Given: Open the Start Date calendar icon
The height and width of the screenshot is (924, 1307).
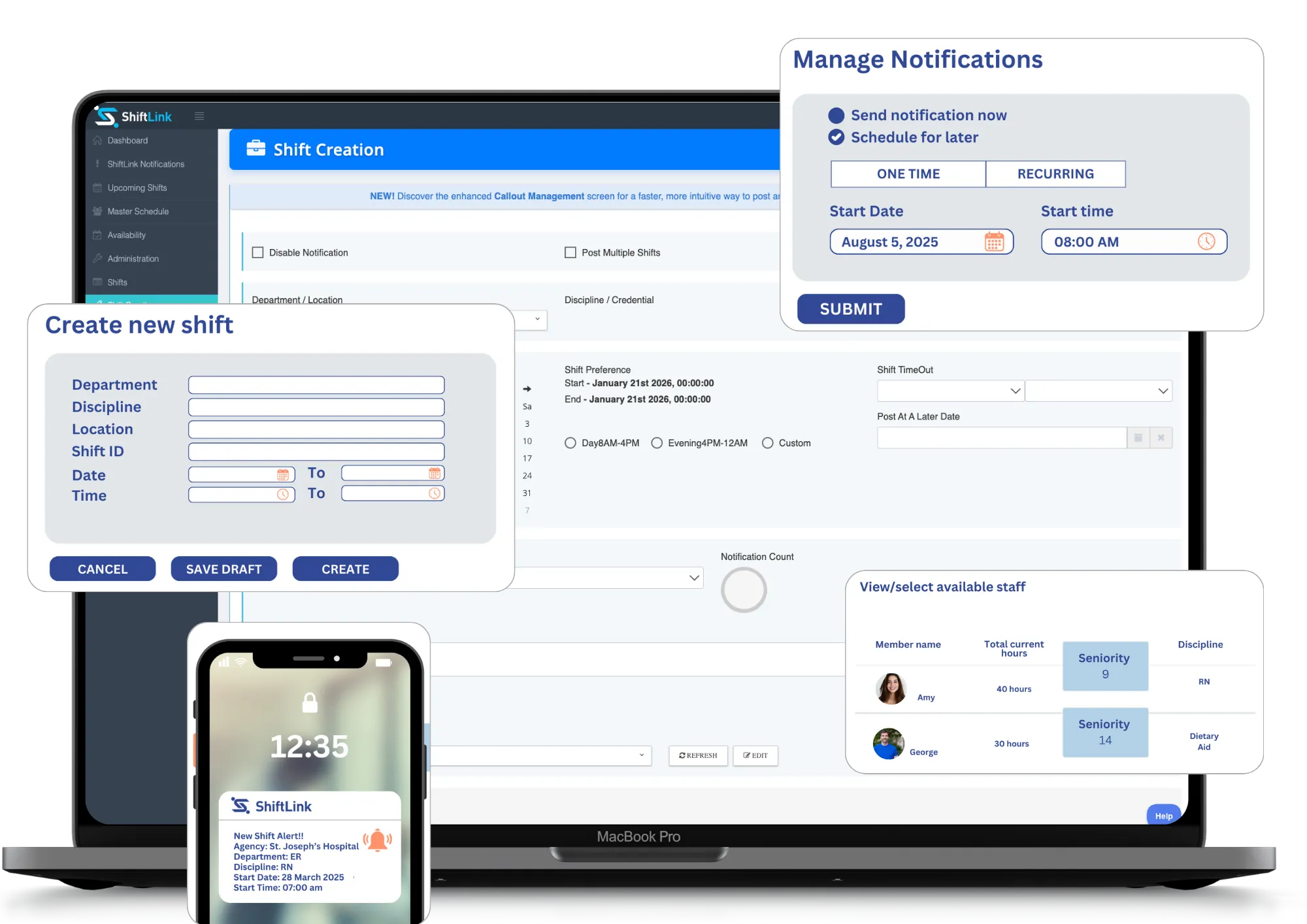Looking at the screenshot, I should pos(993,242).
